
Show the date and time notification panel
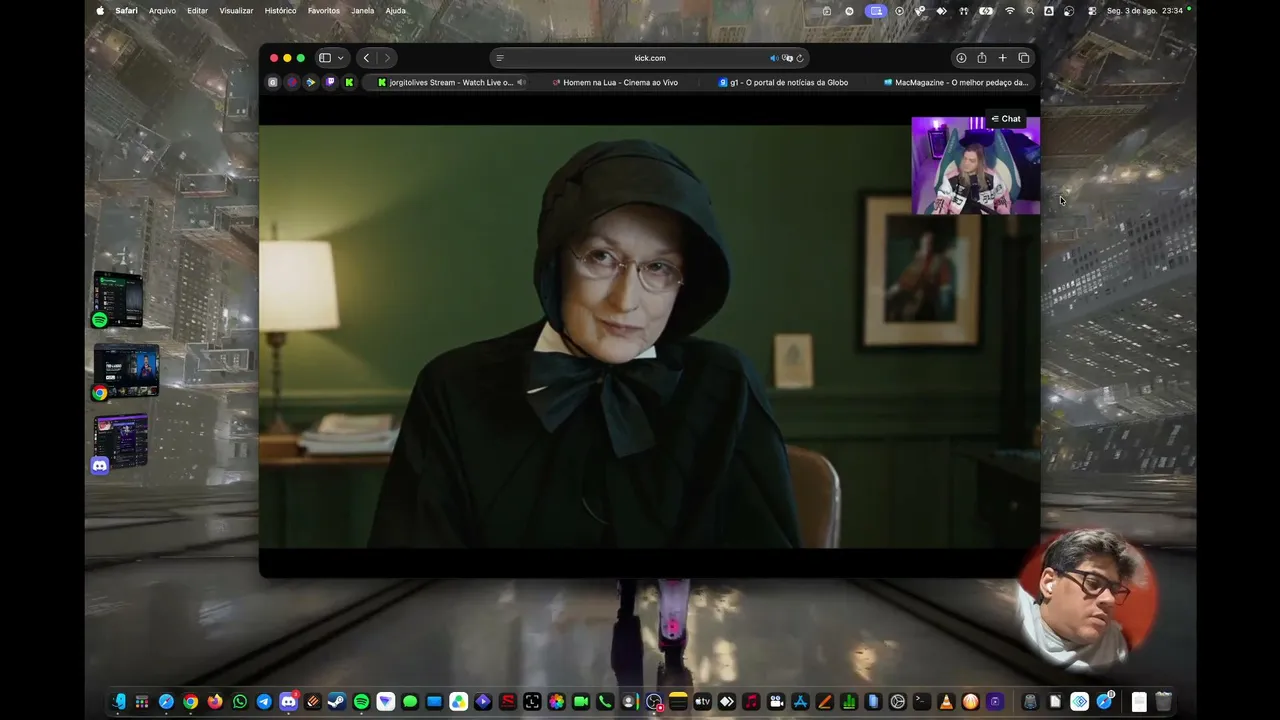(x=1145, y=11)
